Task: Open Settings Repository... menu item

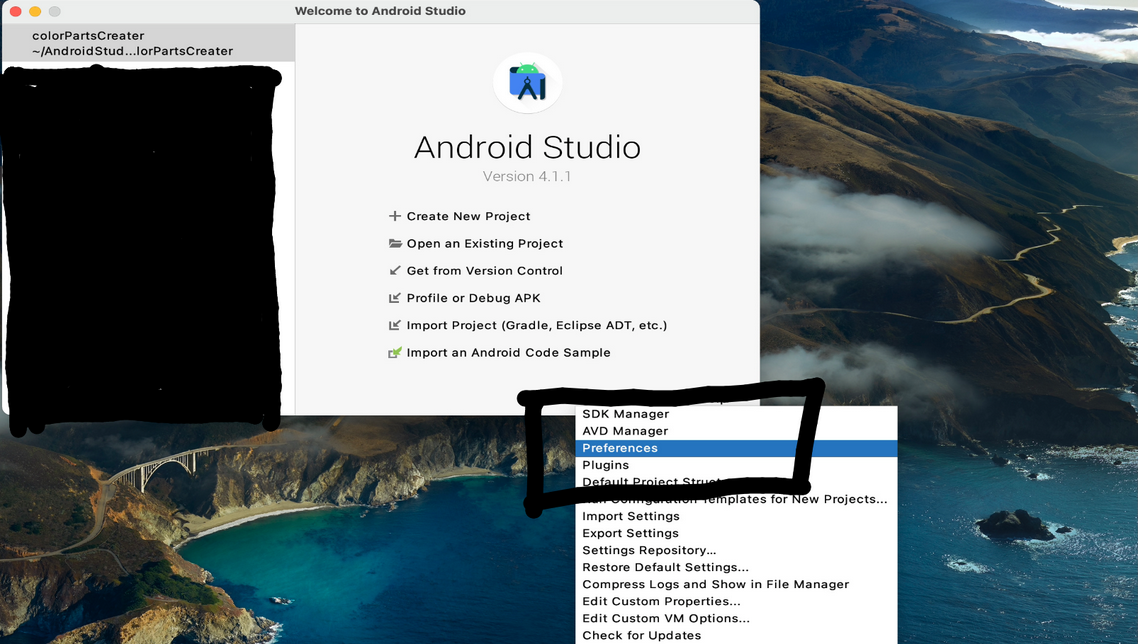Action: (x=736, y=550)
